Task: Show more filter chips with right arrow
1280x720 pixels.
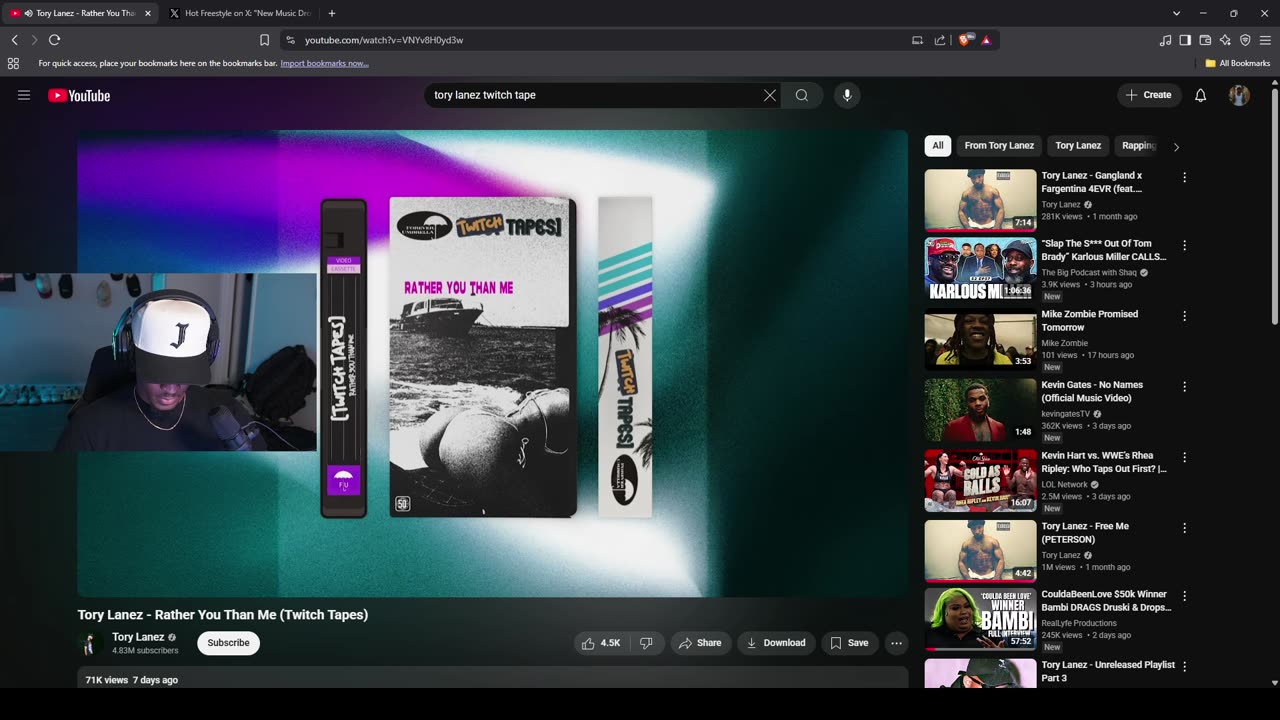Action: pos(1176,147)
